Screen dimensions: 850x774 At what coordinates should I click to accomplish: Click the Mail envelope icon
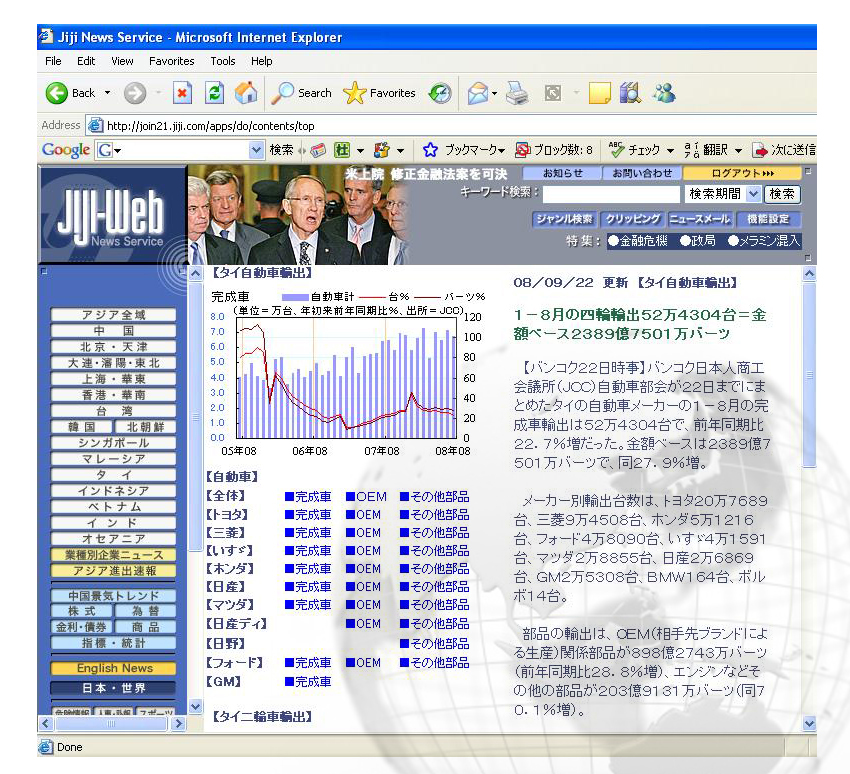tap(478, 93)
